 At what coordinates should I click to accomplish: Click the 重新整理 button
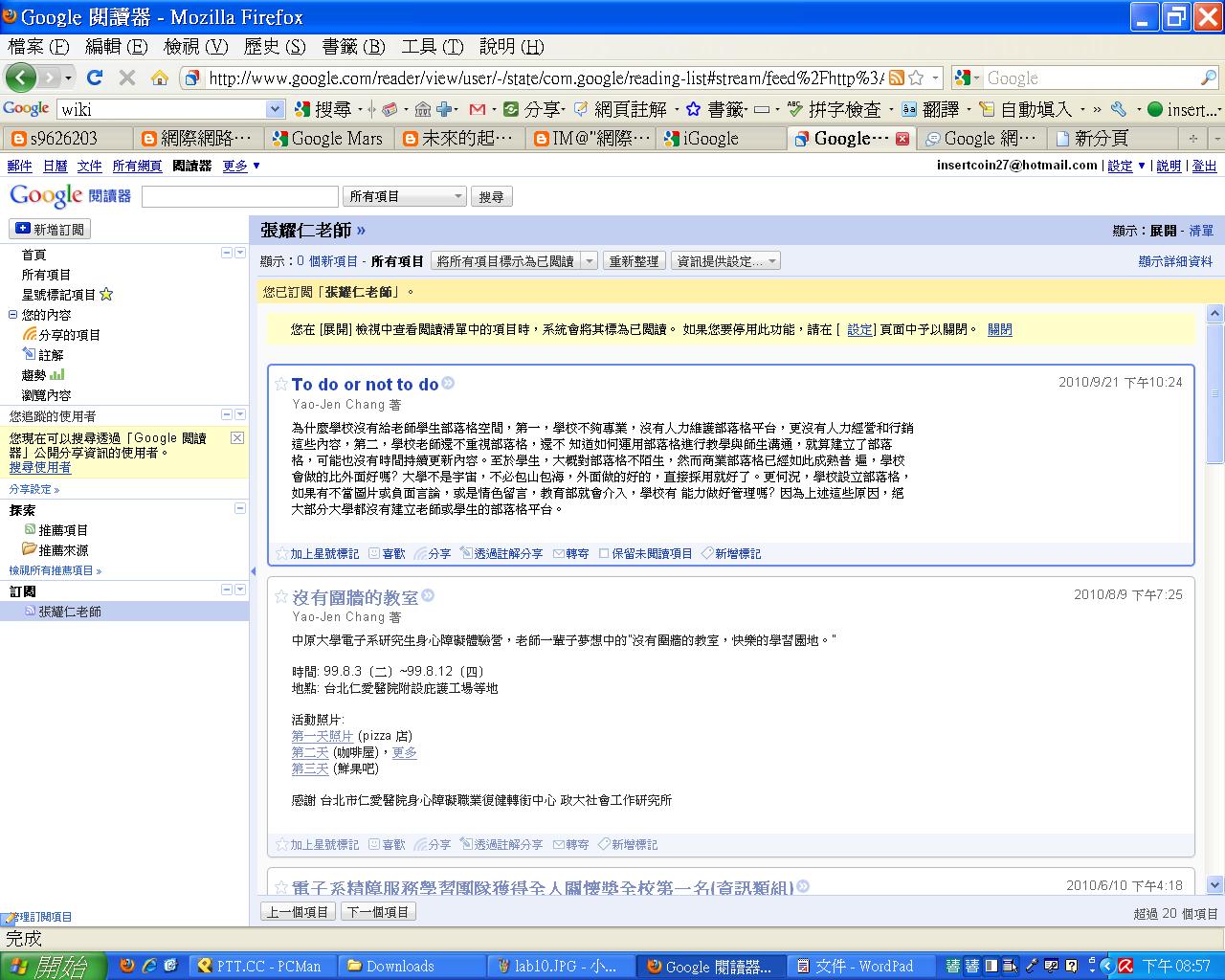[634, 260]
